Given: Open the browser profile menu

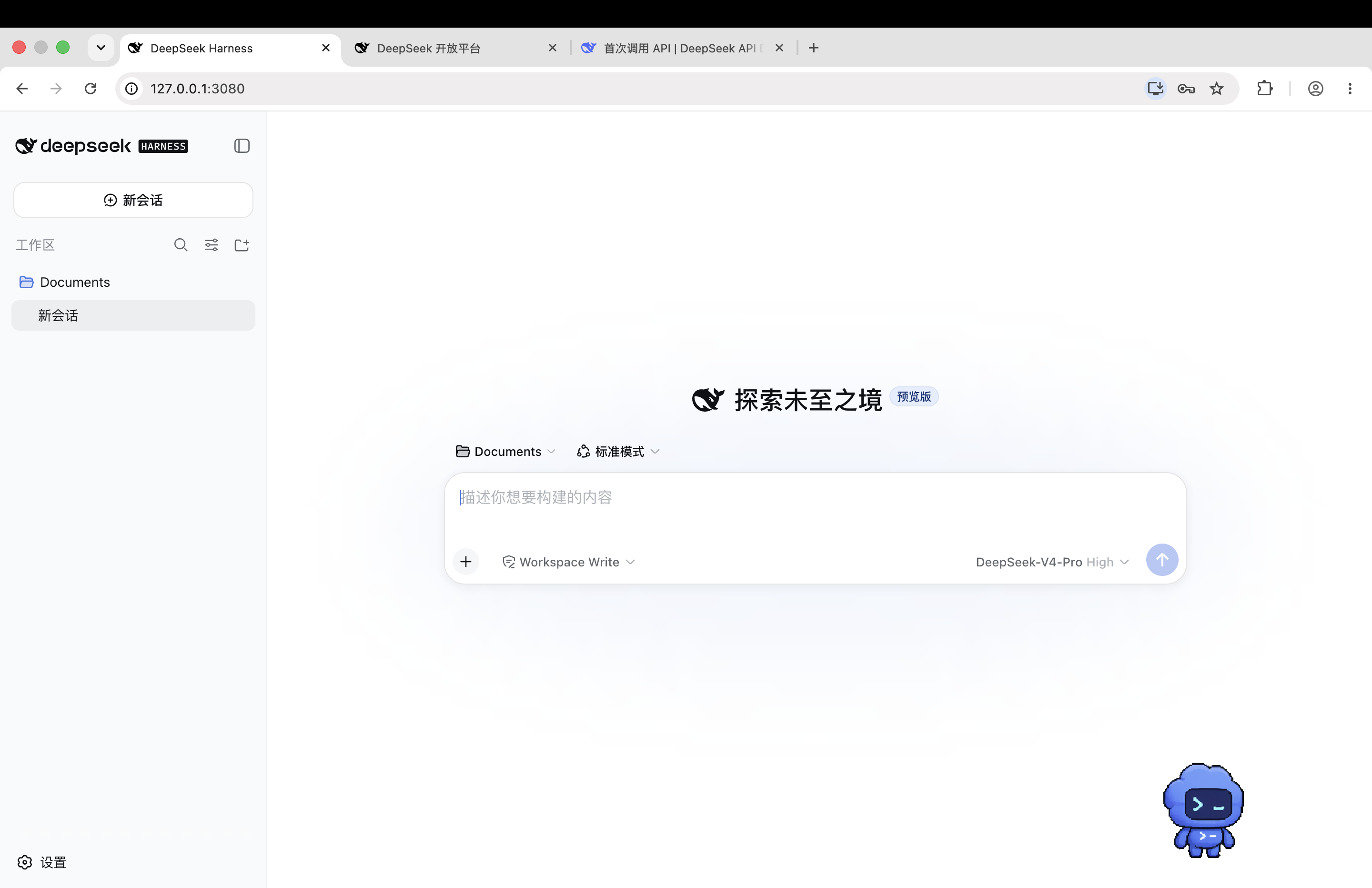Looking at the screenshot, I should 1315,88.
